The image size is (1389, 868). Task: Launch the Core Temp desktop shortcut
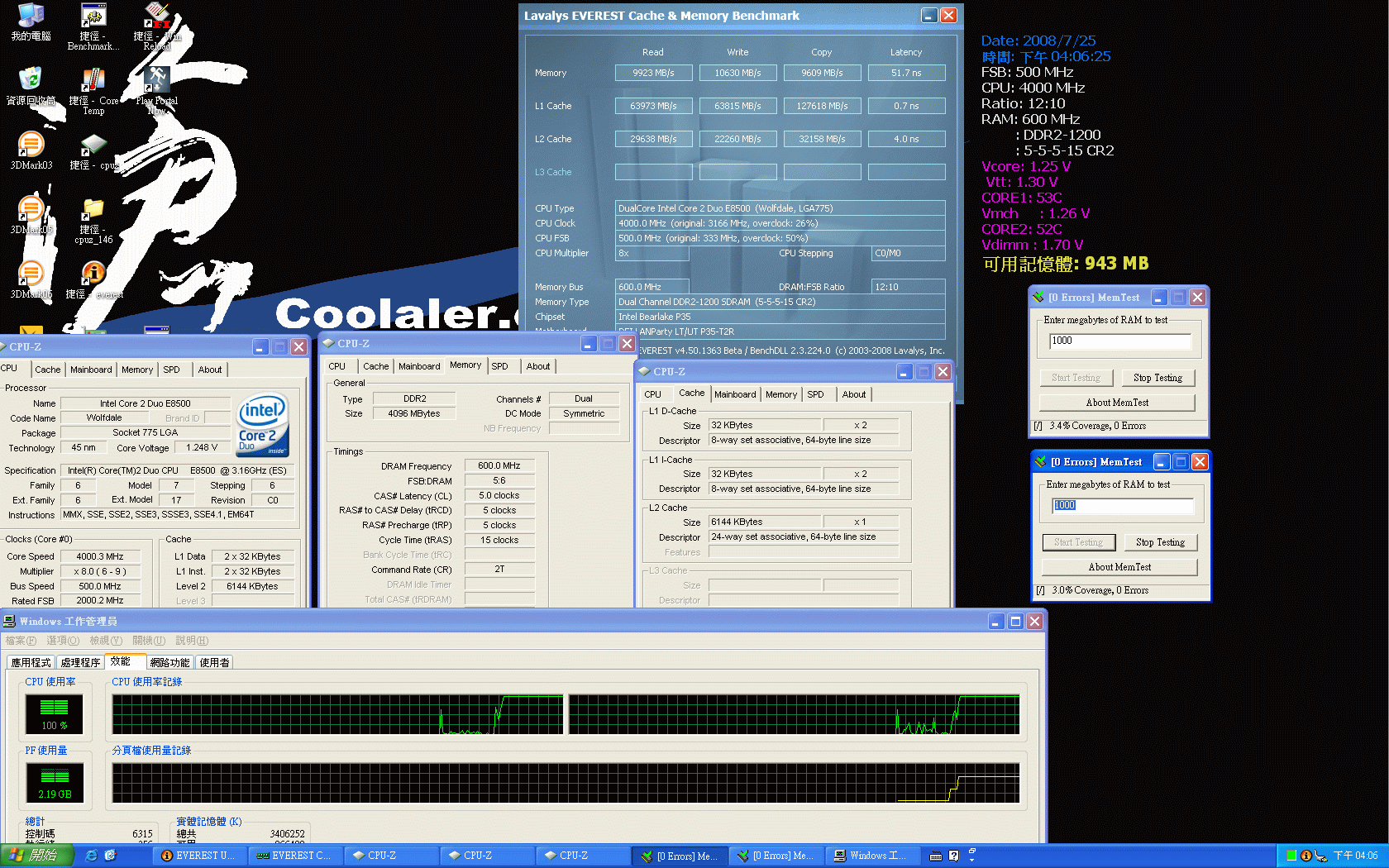click(x=93, y=91)
